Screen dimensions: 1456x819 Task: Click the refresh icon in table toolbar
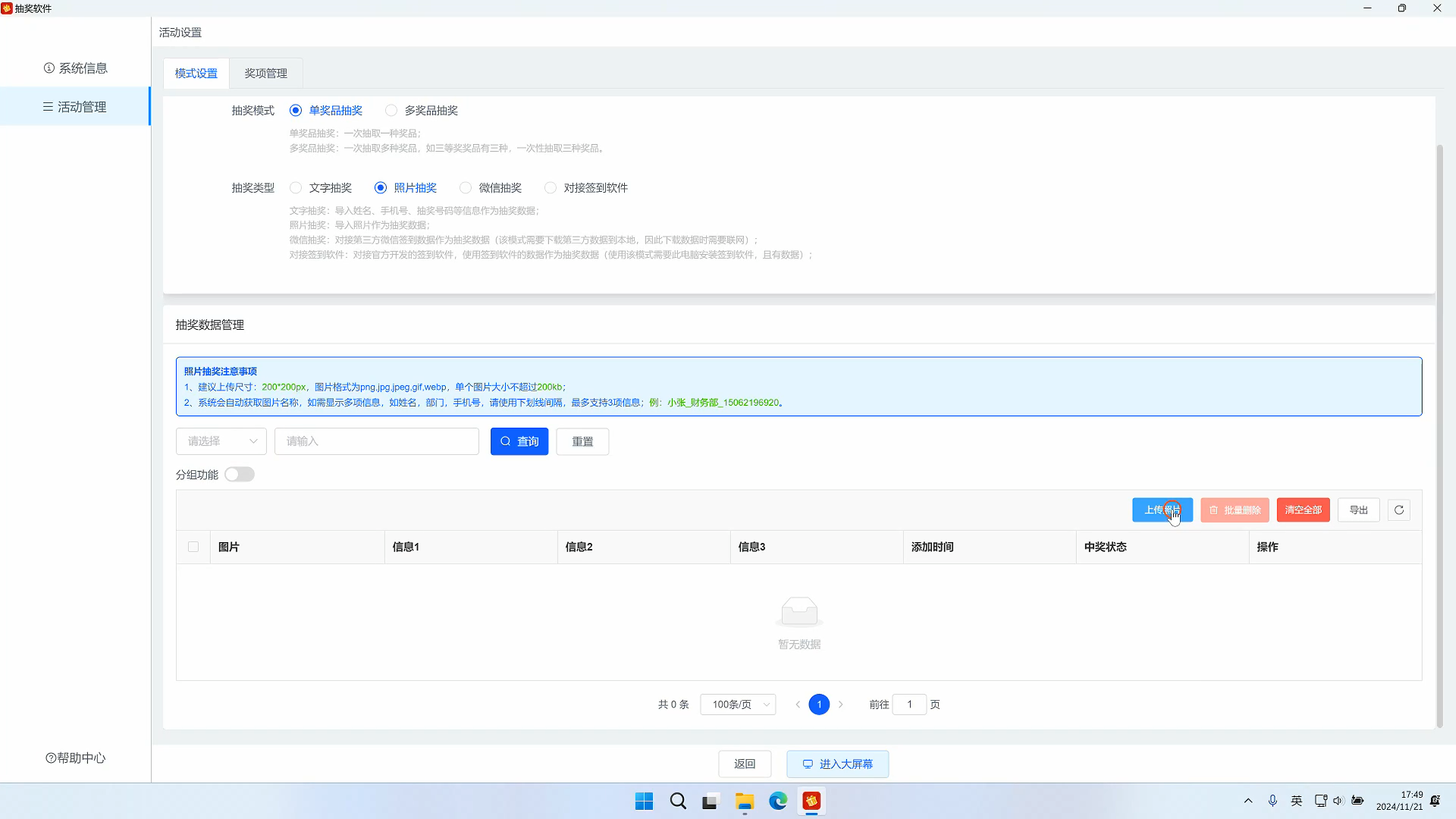(x=1399, y=510)
